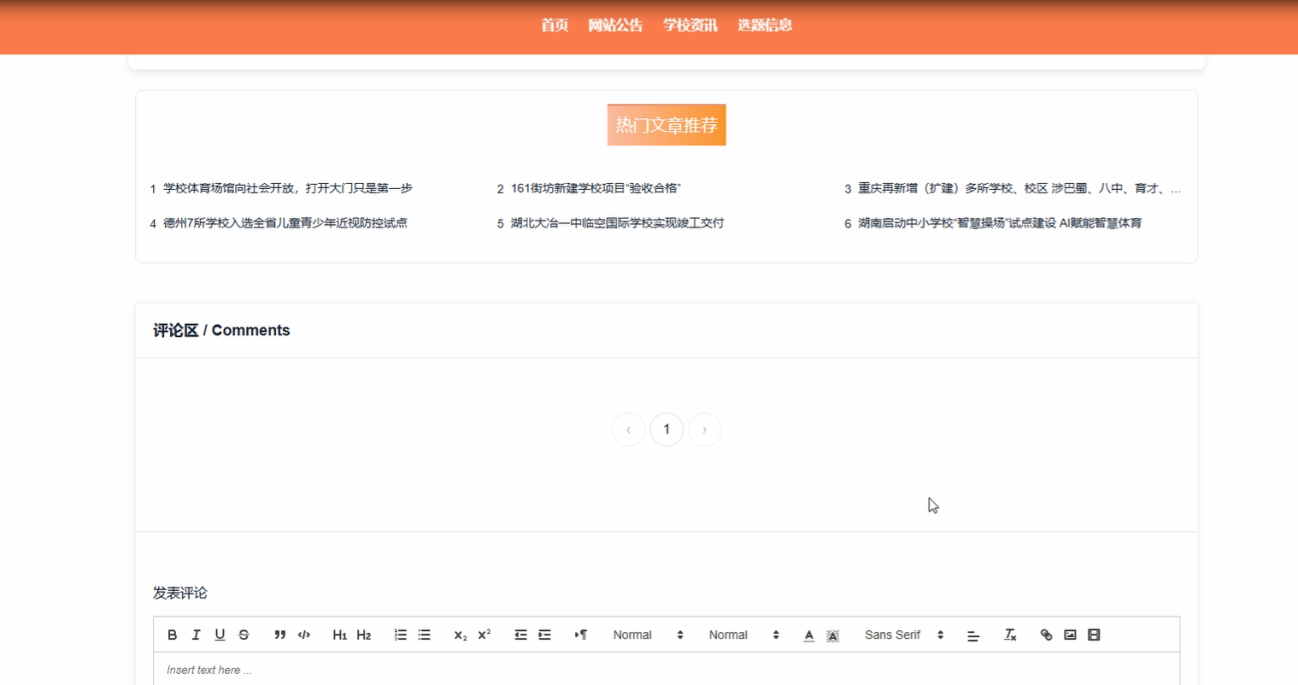Toggle right-to-left text direction
Viewport: 1298px width, 685px height.
pos(580,635)
